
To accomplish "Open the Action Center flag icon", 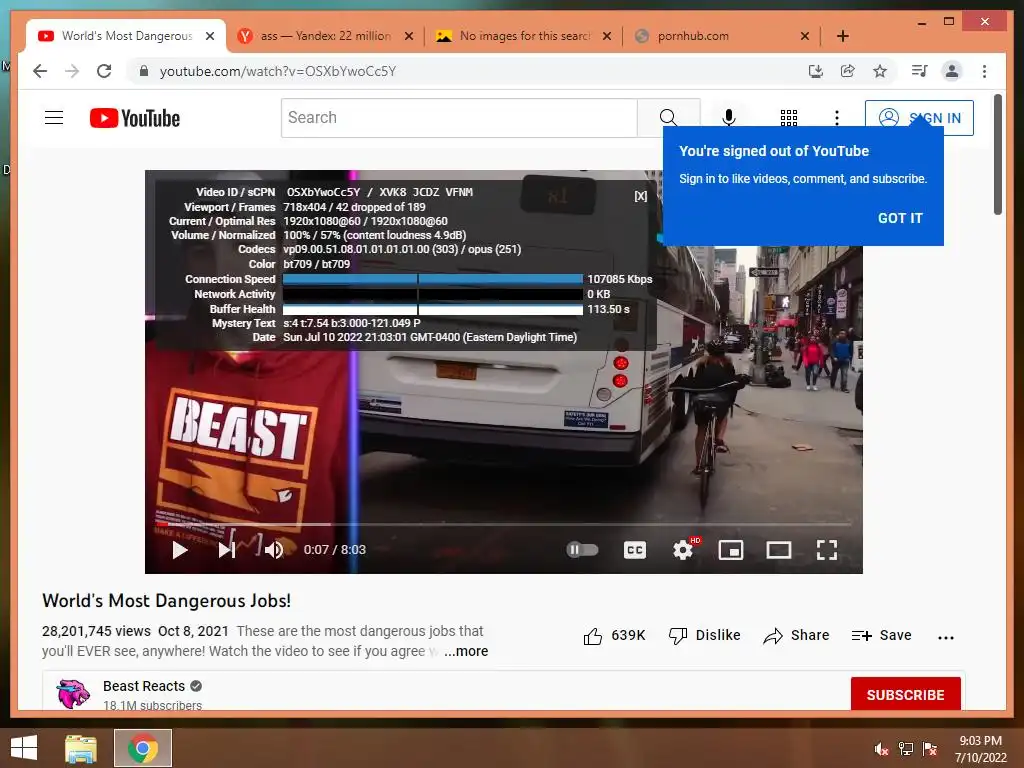I will [930, 749].
